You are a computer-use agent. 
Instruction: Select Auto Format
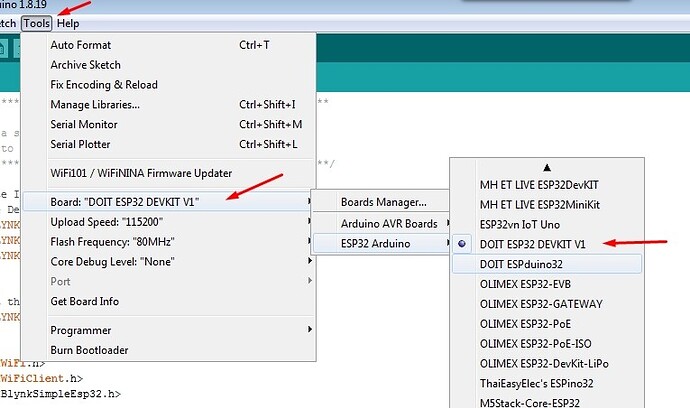[169, 45]
